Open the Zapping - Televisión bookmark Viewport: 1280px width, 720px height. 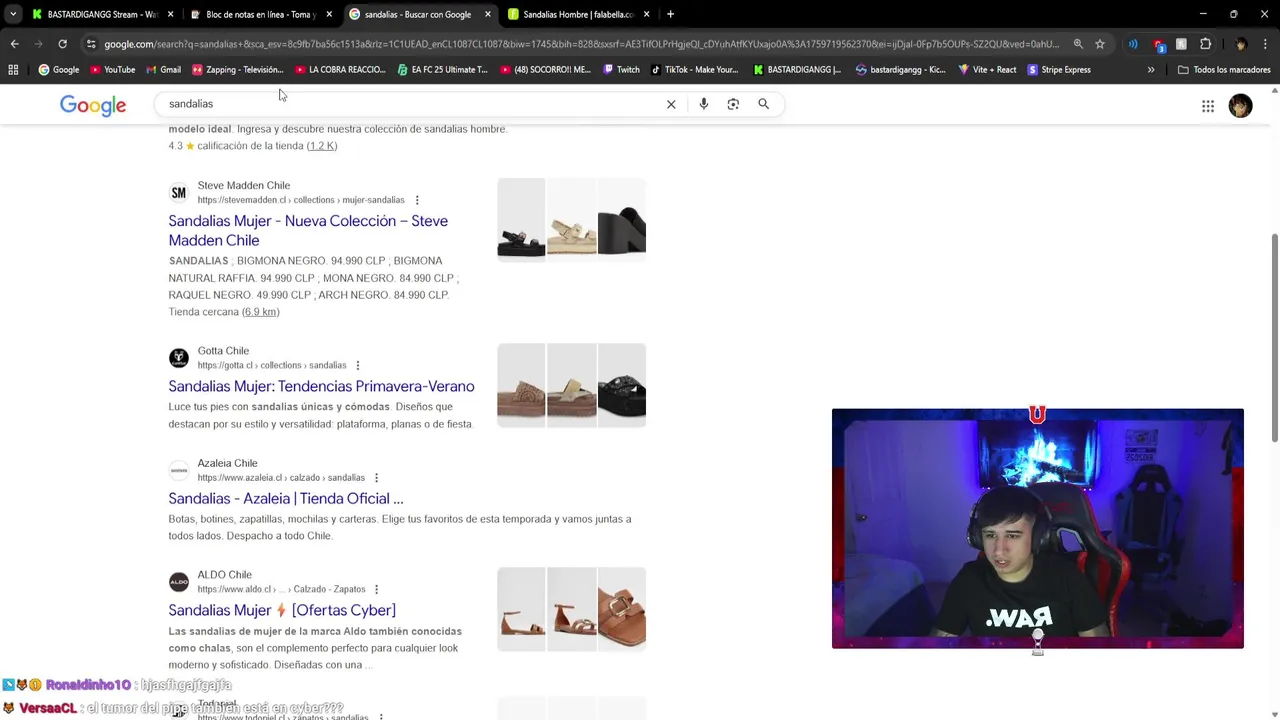click(237, 70)
